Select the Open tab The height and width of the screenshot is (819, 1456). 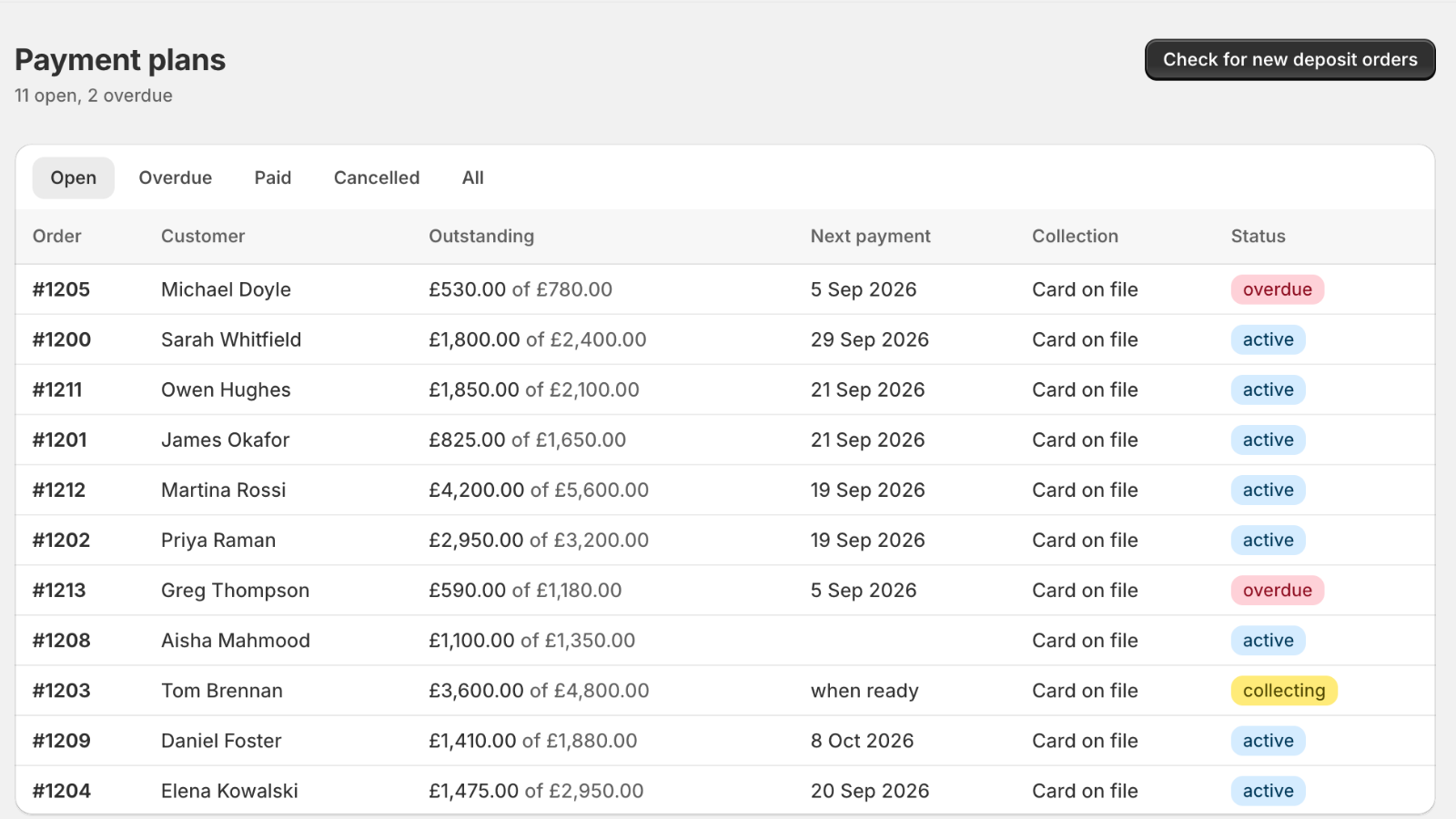click(74, 177)
